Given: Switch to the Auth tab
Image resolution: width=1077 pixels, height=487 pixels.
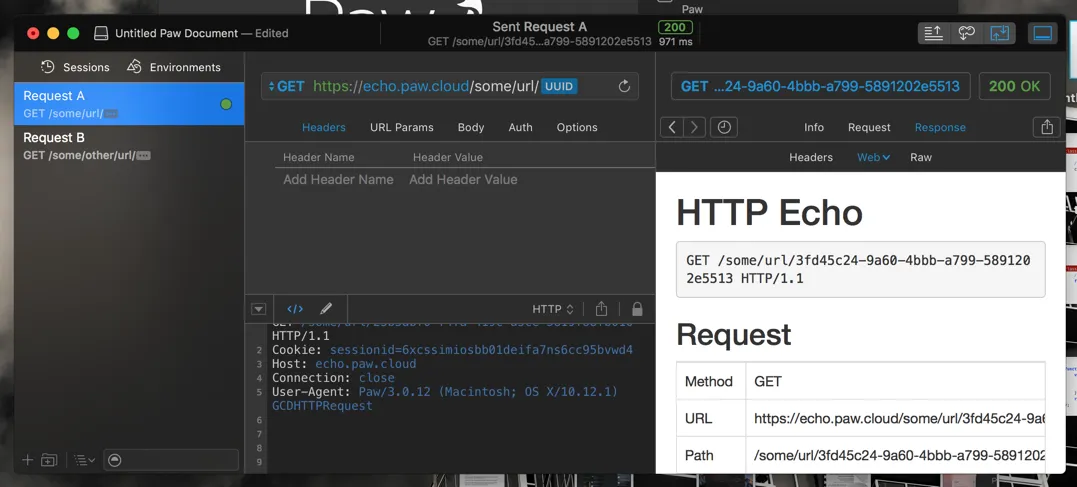Looking at the screenshot, I should tap(520, 127).
